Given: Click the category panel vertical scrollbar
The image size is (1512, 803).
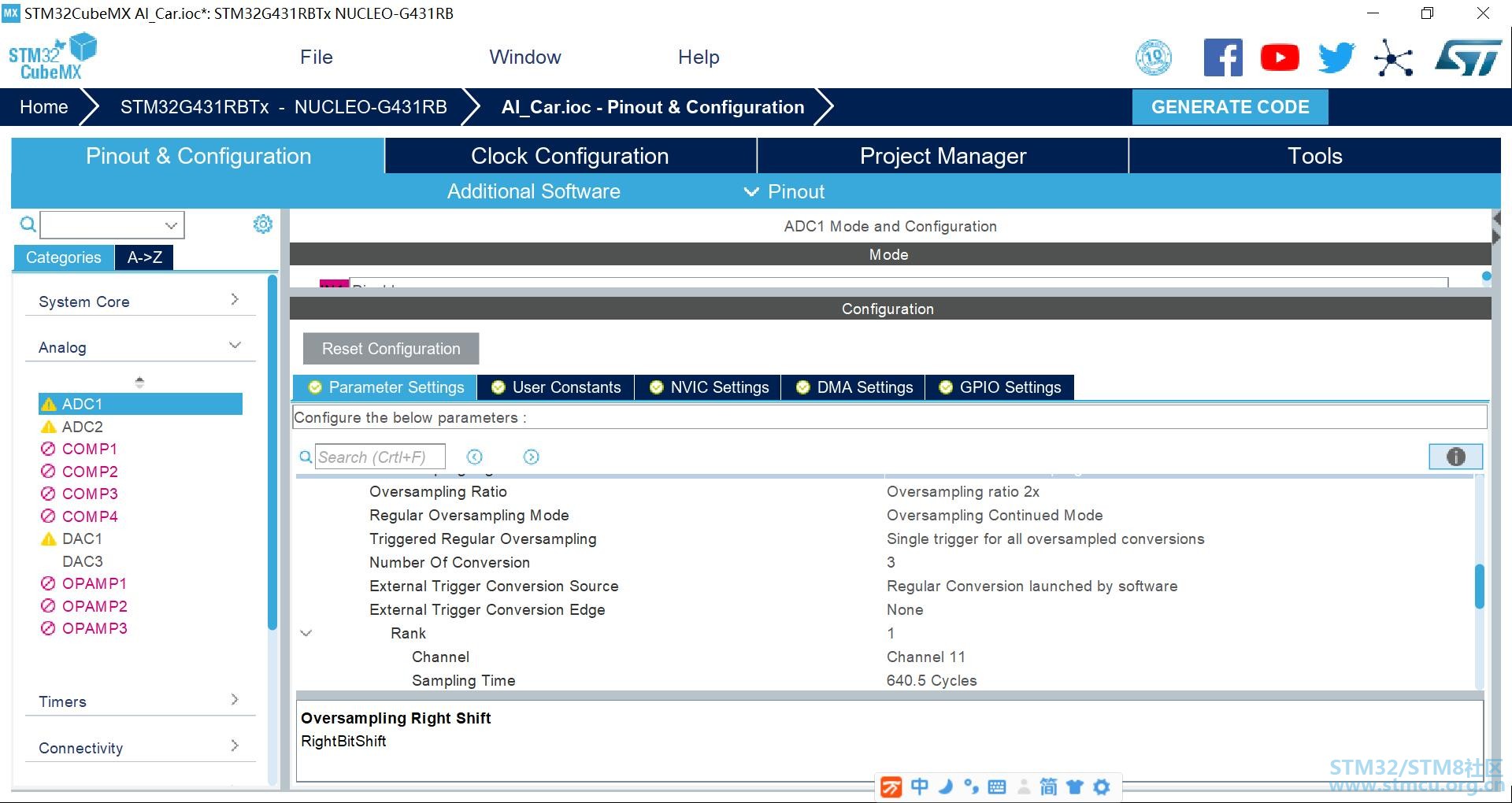Looking at the screenshot, I should pos(272,453).
